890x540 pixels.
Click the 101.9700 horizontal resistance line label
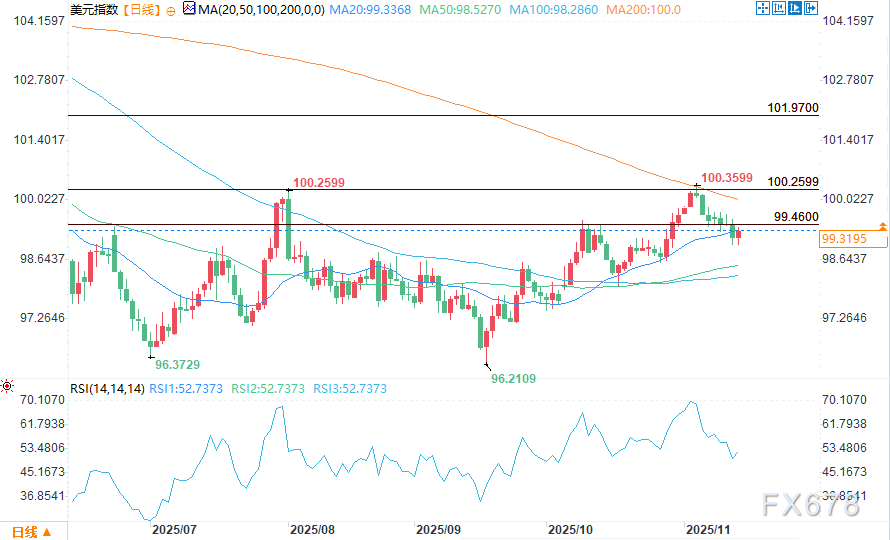tap(794, 107)
